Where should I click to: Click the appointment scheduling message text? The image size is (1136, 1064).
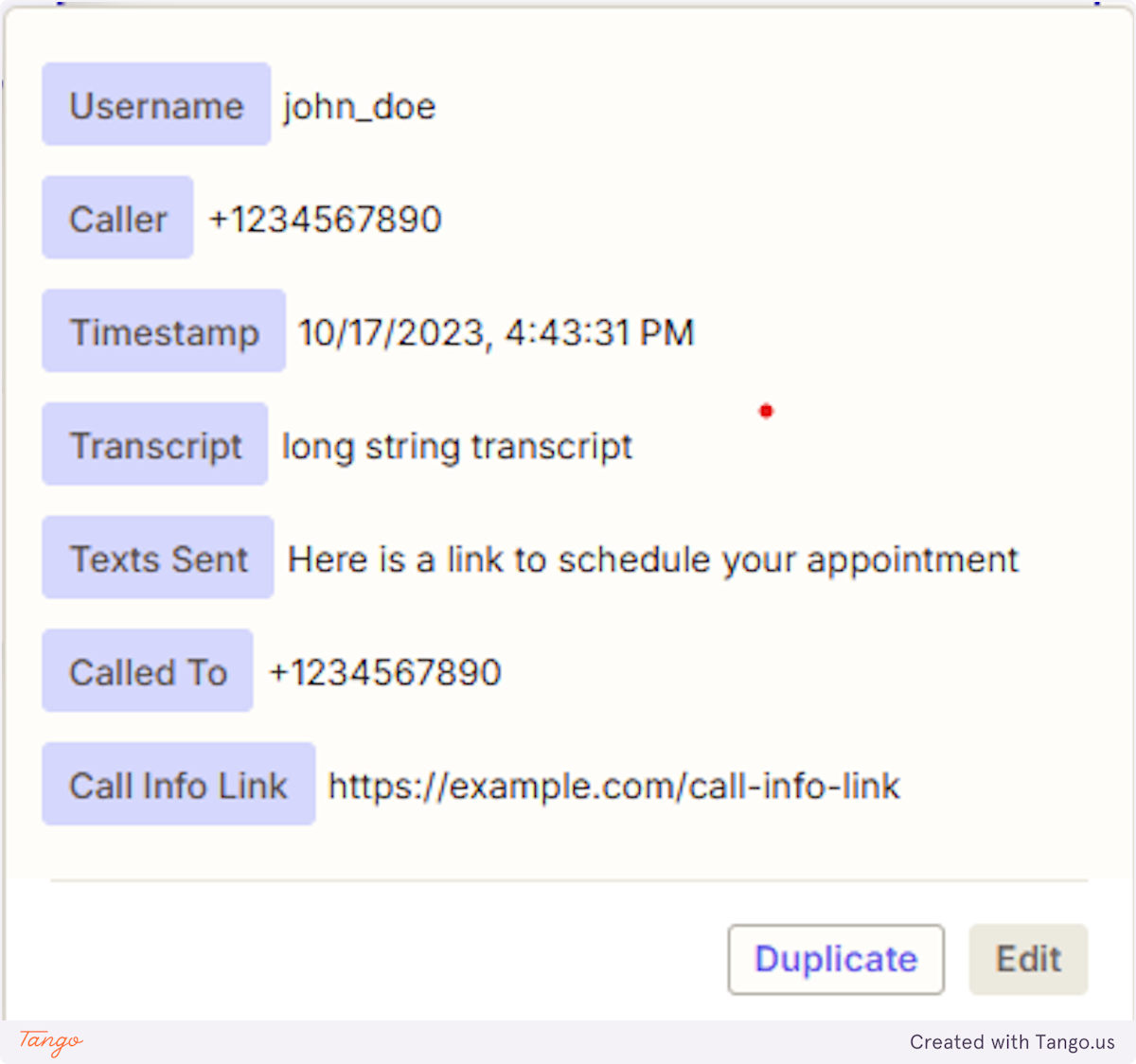click(x=651, y=559)
